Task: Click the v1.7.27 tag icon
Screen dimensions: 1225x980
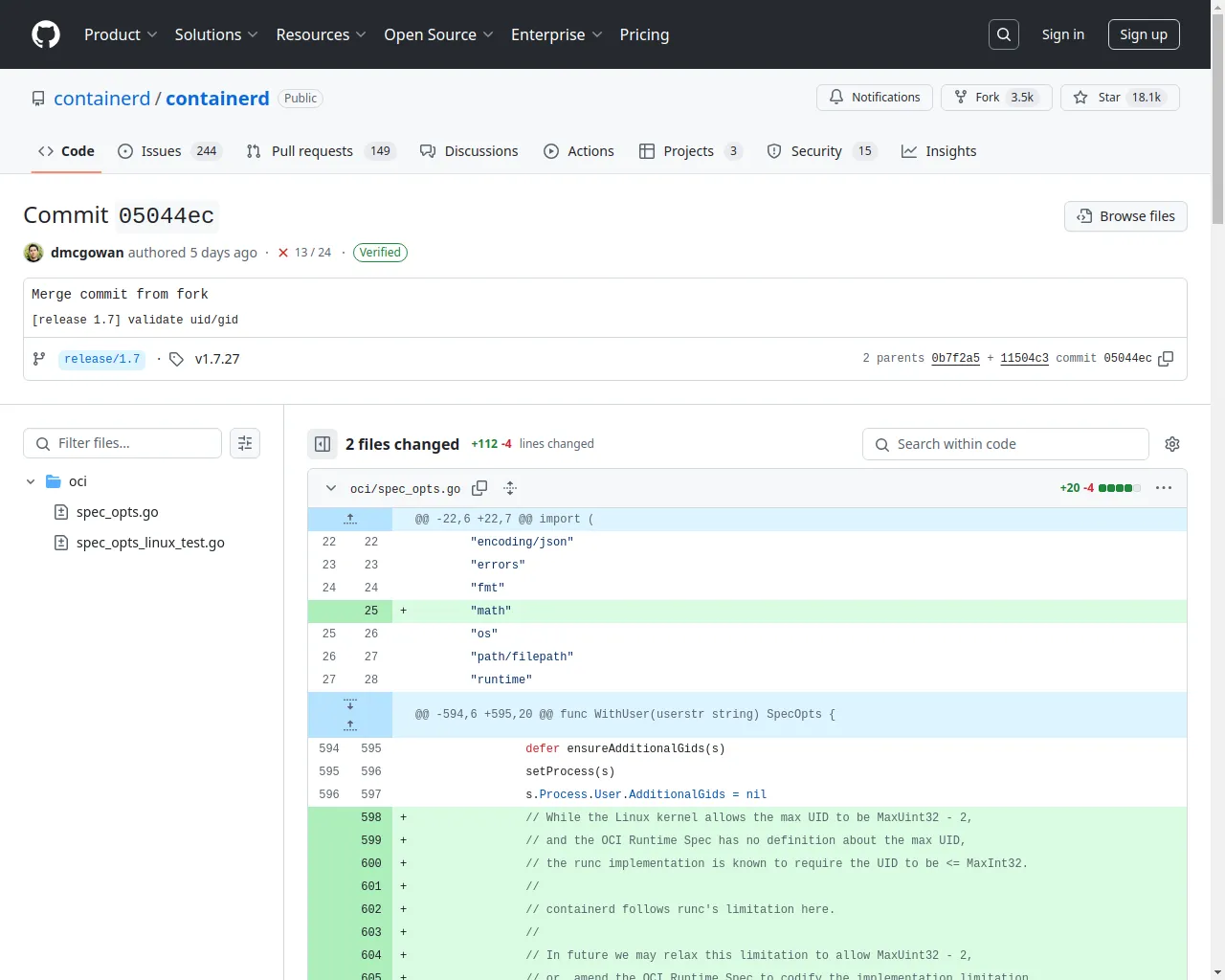Action: pyautogui.click(x=176, y=359)
